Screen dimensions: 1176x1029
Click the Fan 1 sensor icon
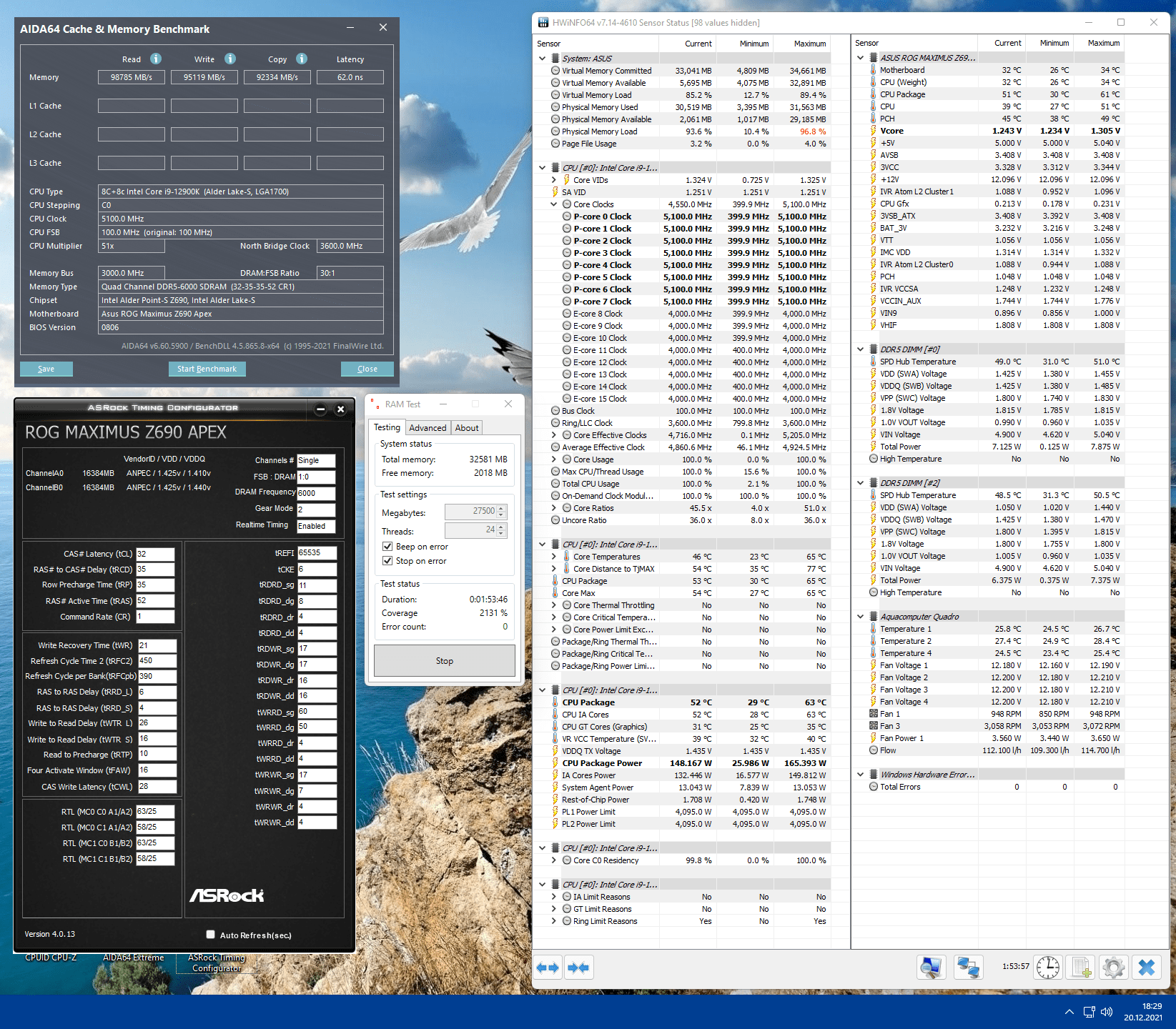point(874,714)
